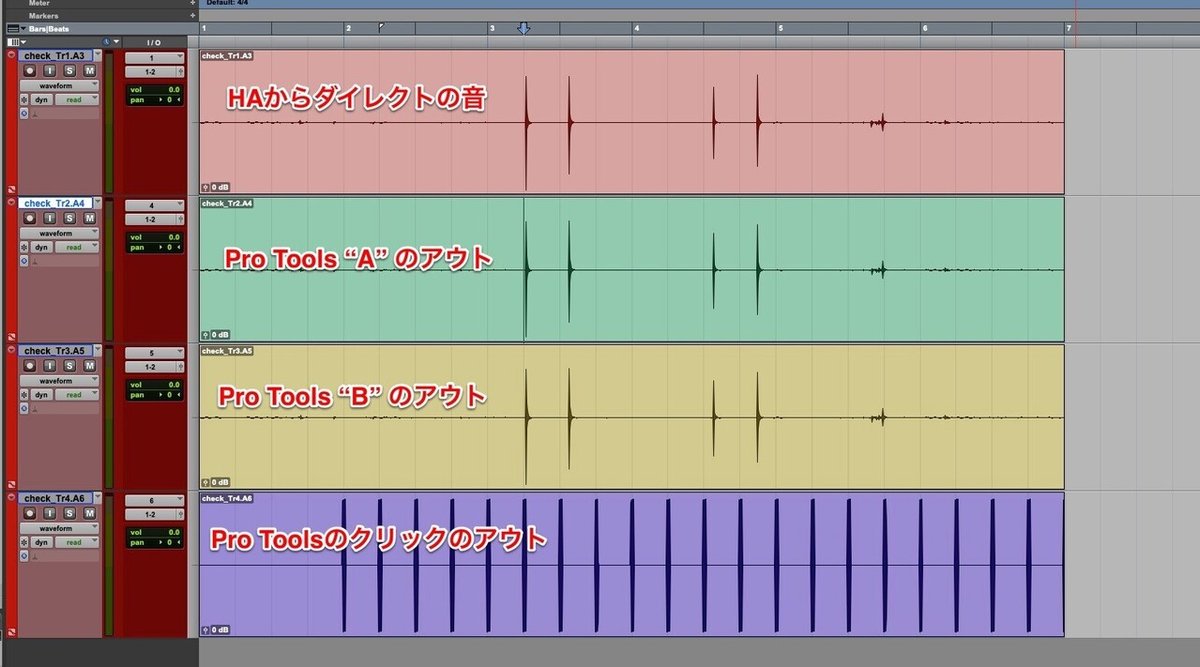Record-enable track check_Tr2.A4
Screen dimensions: 1200x667
click(x=30, y=217)
